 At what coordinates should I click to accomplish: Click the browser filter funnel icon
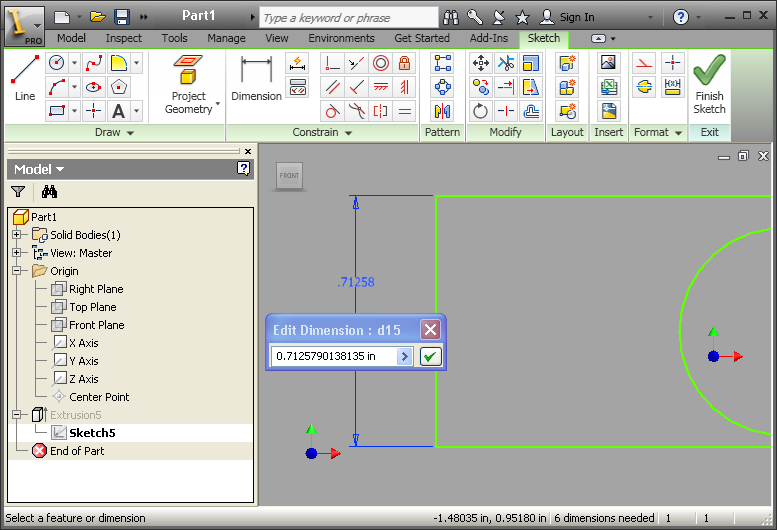tap(18, 192)
